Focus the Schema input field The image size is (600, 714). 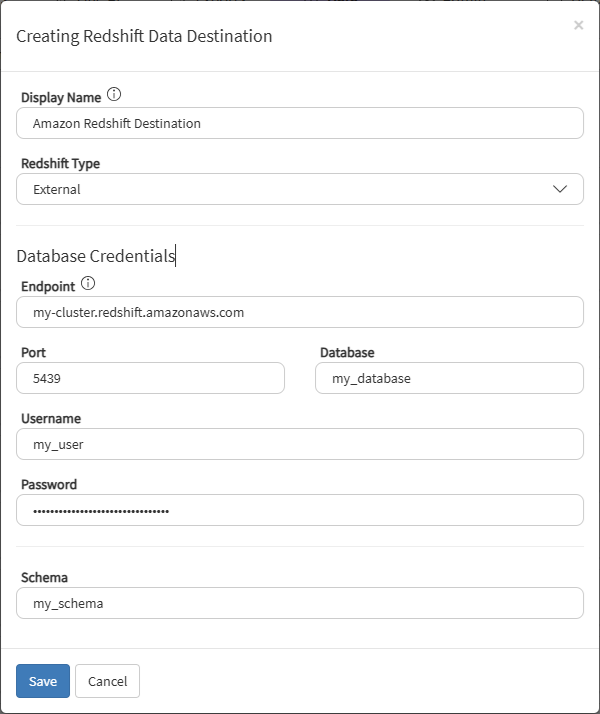300,603
